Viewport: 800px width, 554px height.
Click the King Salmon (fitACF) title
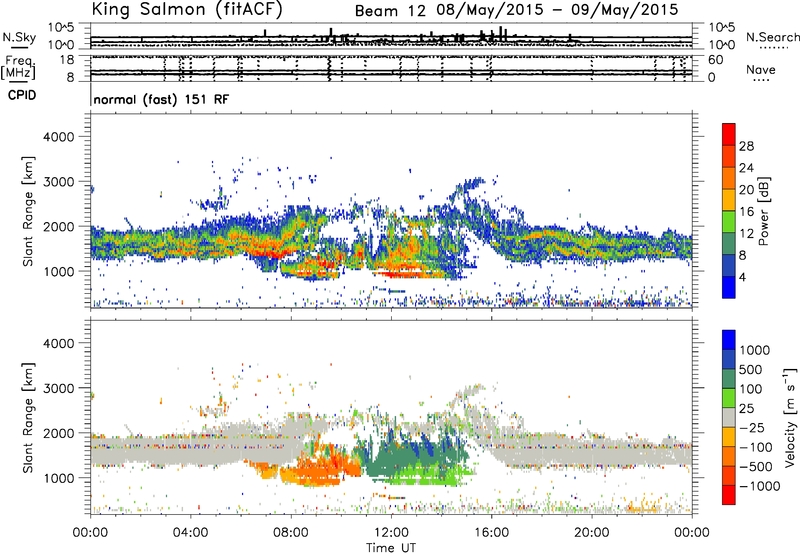coord(187,9)
